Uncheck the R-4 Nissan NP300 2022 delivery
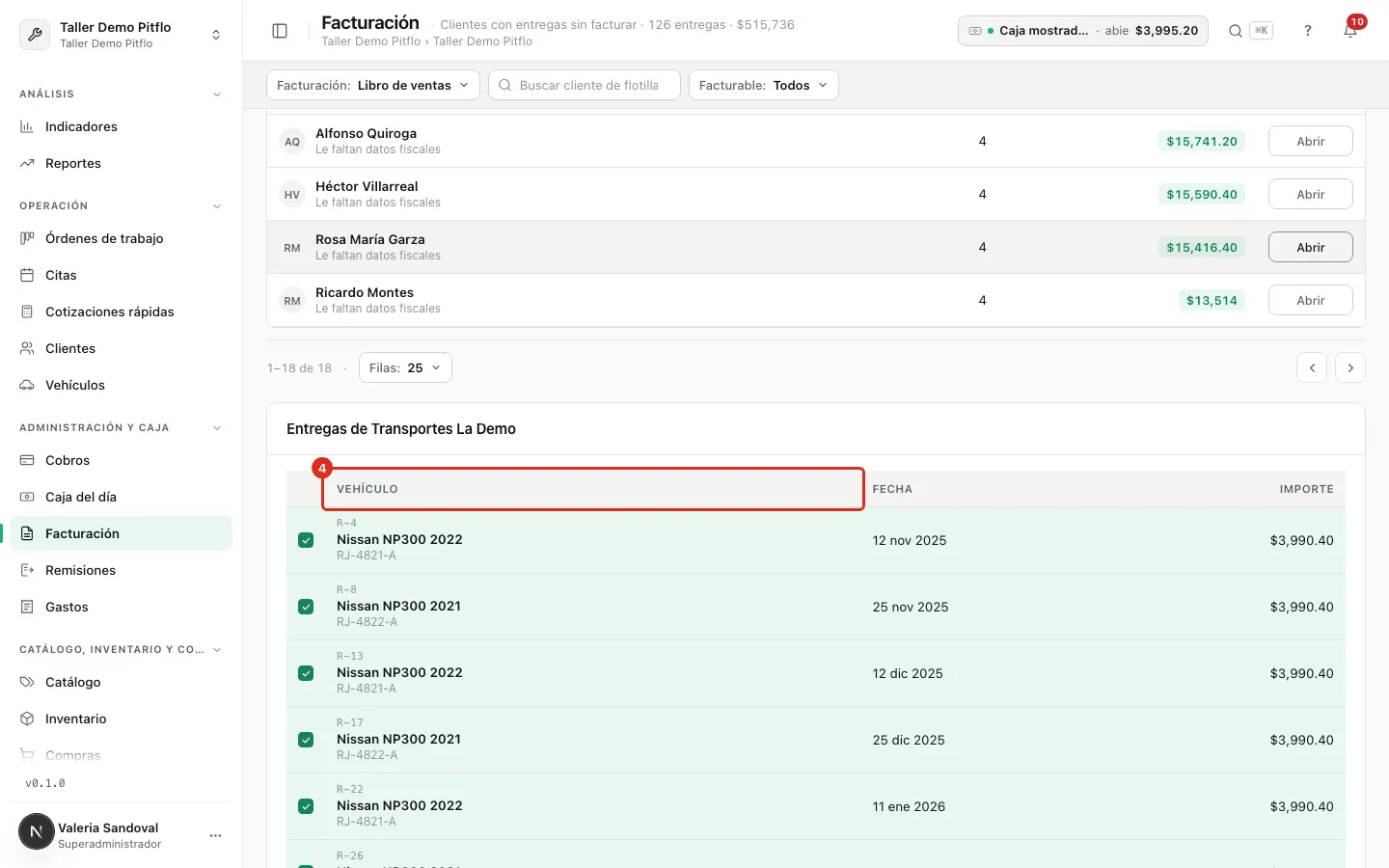This screenshot has height=868, width=1389. pyautogui.click(x=306, y=540)
